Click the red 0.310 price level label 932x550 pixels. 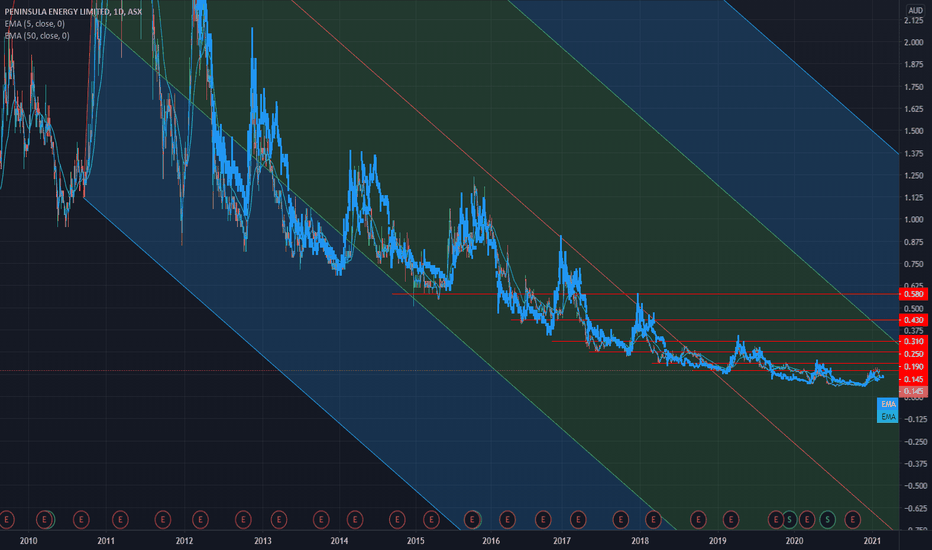click(914, 341)
